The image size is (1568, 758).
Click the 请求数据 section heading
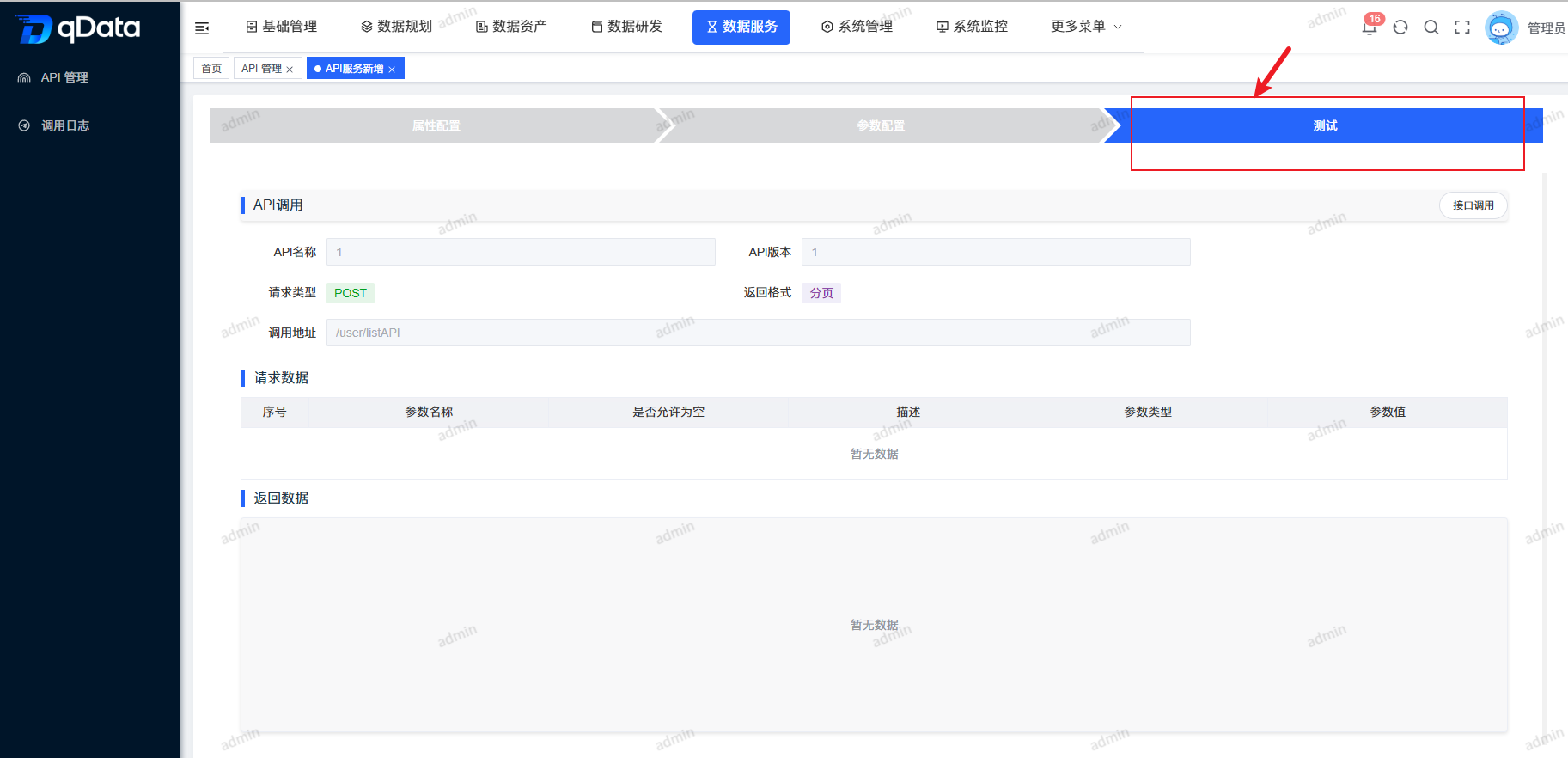281,378
